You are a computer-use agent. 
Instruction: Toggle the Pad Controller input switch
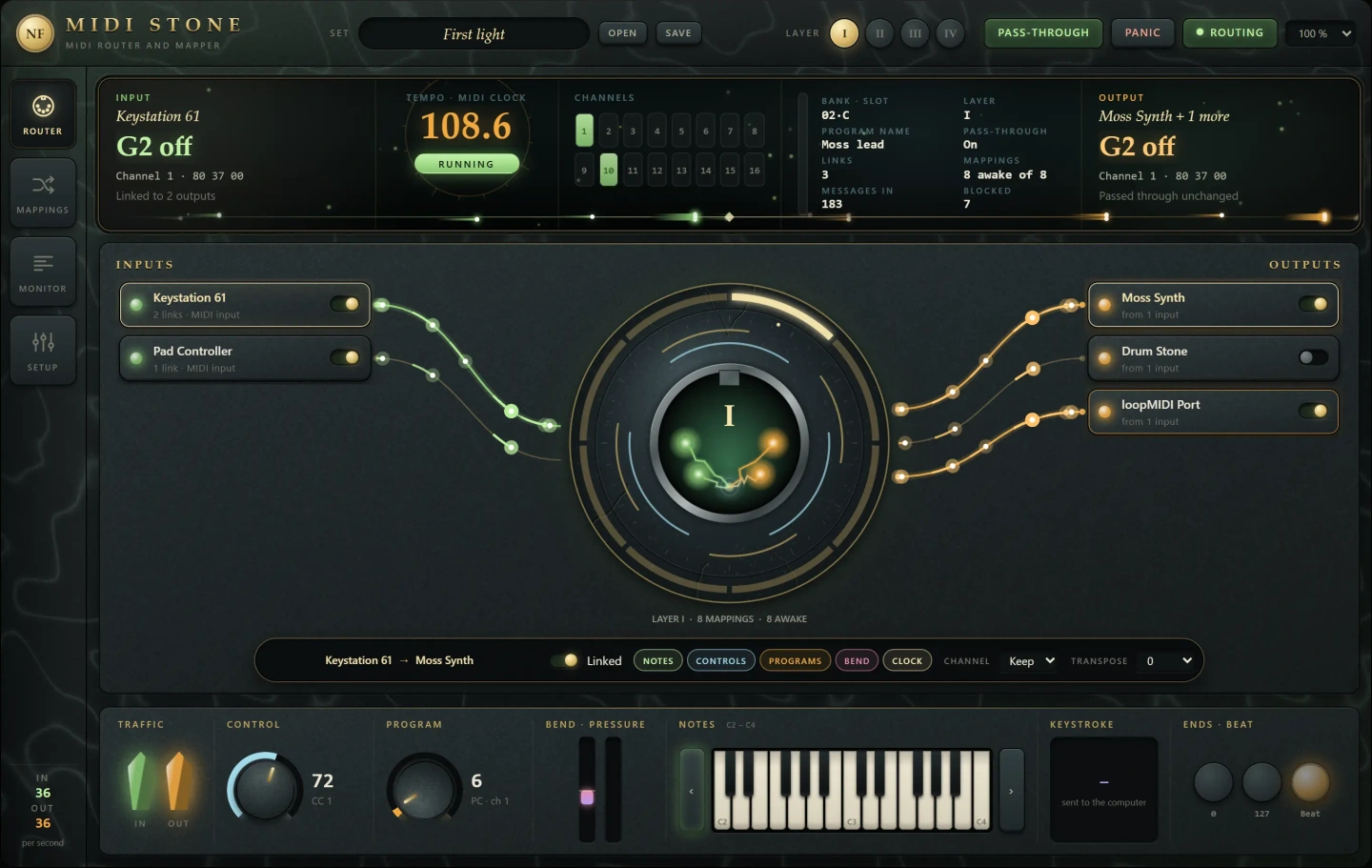click(x=345, y=357)
